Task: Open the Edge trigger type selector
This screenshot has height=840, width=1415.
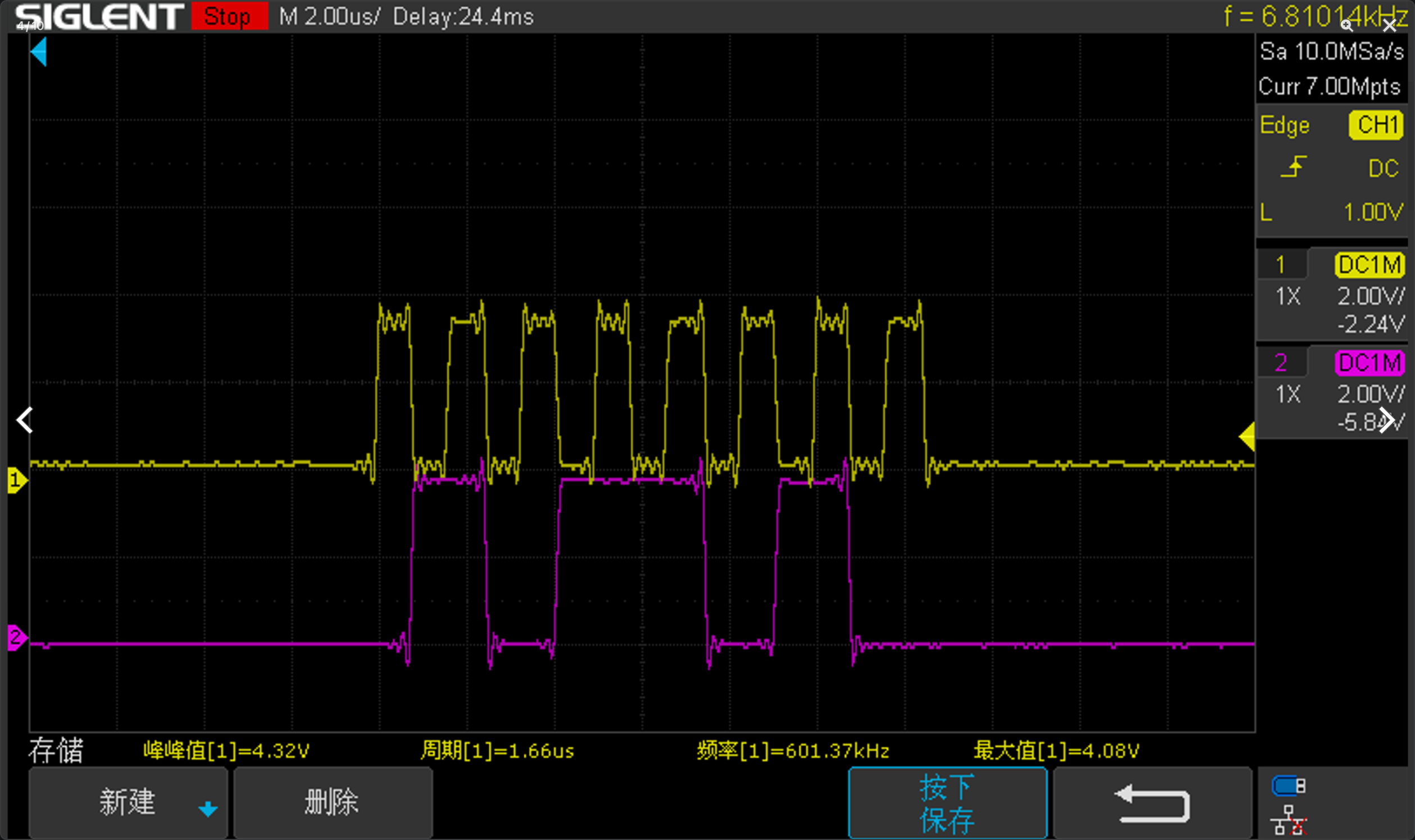Action: point(1285,125)
